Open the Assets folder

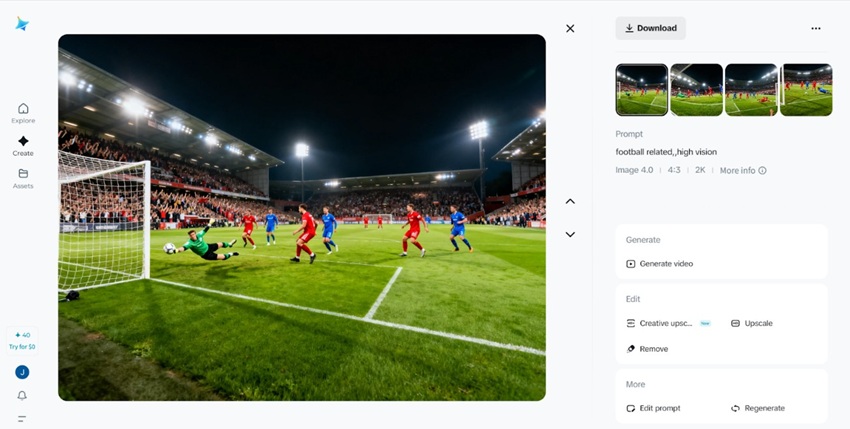coord(23,178)
